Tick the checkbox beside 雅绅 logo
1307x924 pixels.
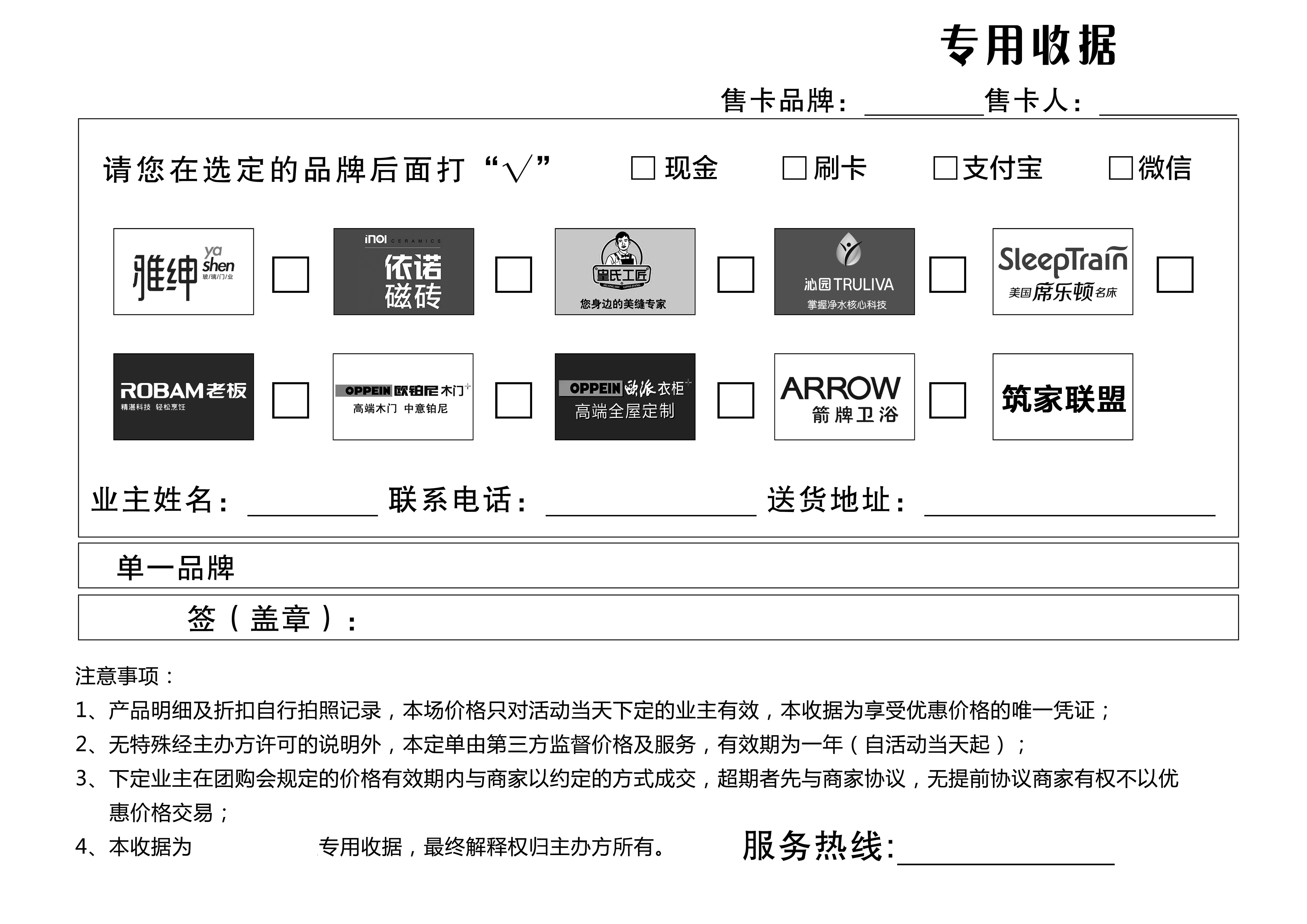(290, 275)
